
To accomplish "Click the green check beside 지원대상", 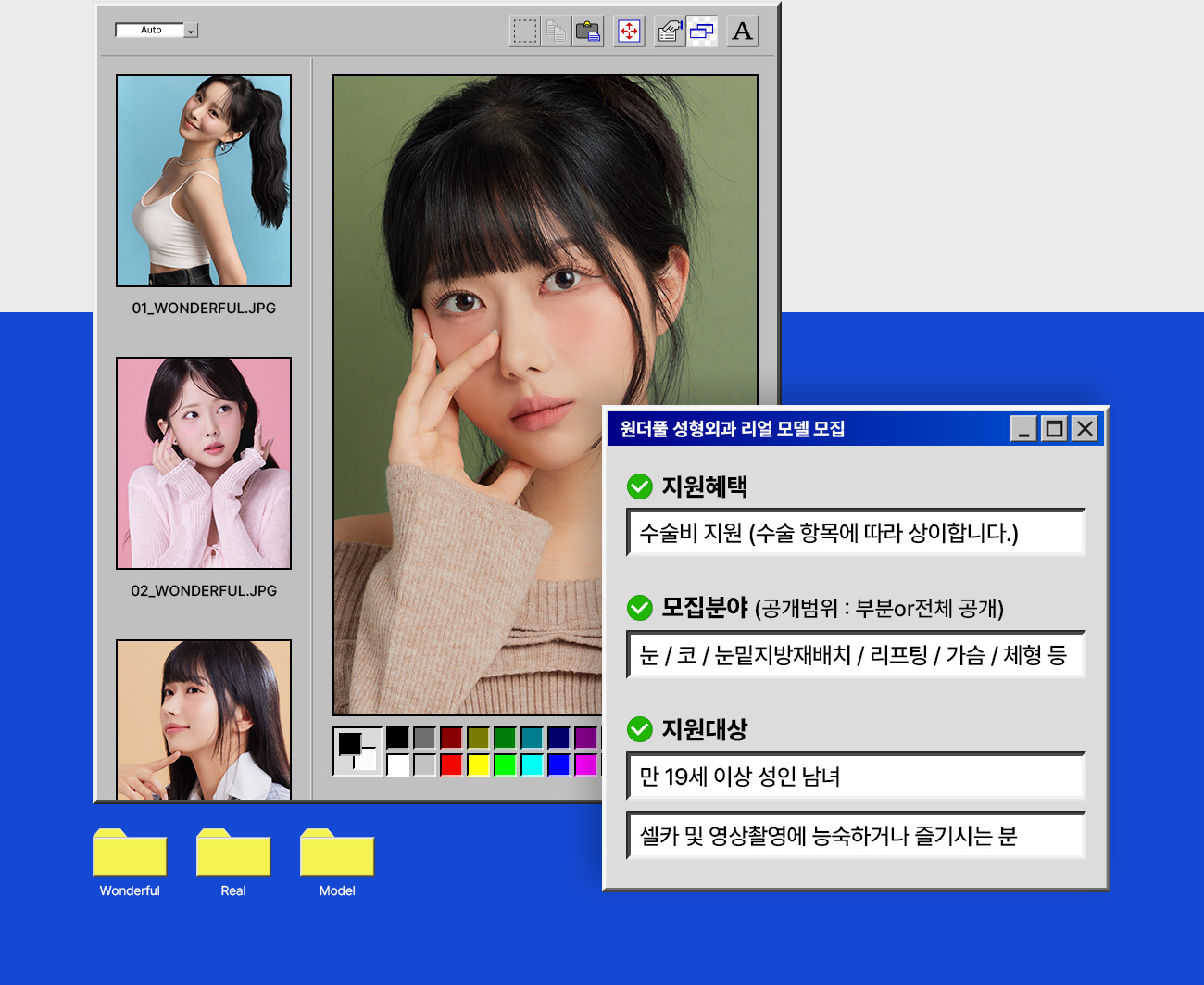I will pyautogui.click(x=640, y=729).
